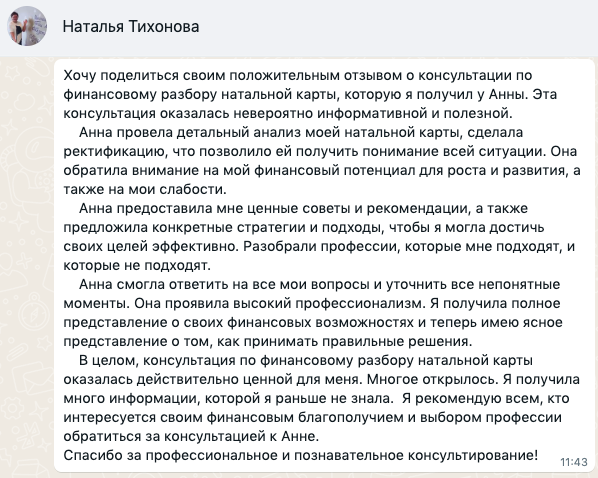Click the line starting with консультация оказалась невероятно
598x478 pixels.
tap(288, 114)
